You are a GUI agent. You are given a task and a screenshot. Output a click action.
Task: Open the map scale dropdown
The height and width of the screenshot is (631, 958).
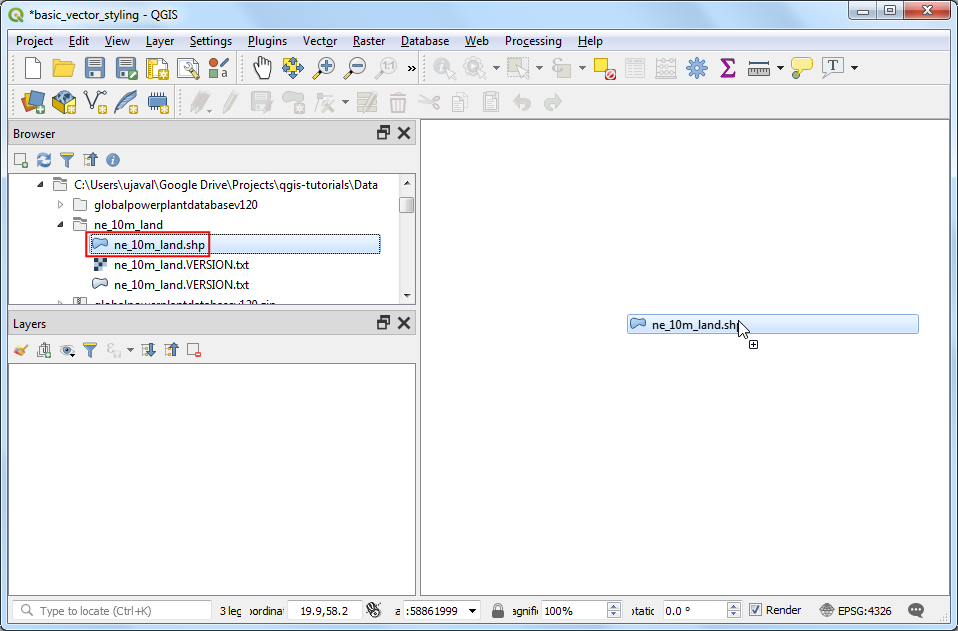(472, 610)
